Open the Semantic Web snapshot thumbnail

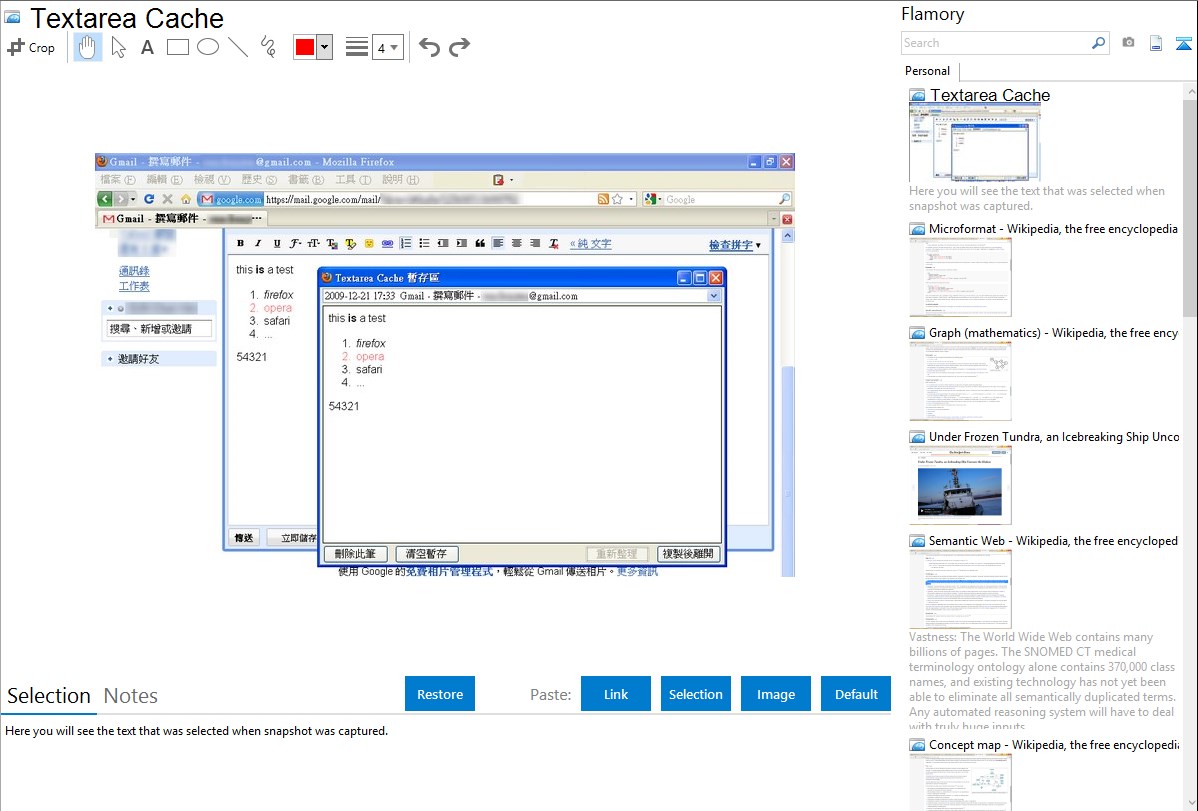tap(960, 589)
